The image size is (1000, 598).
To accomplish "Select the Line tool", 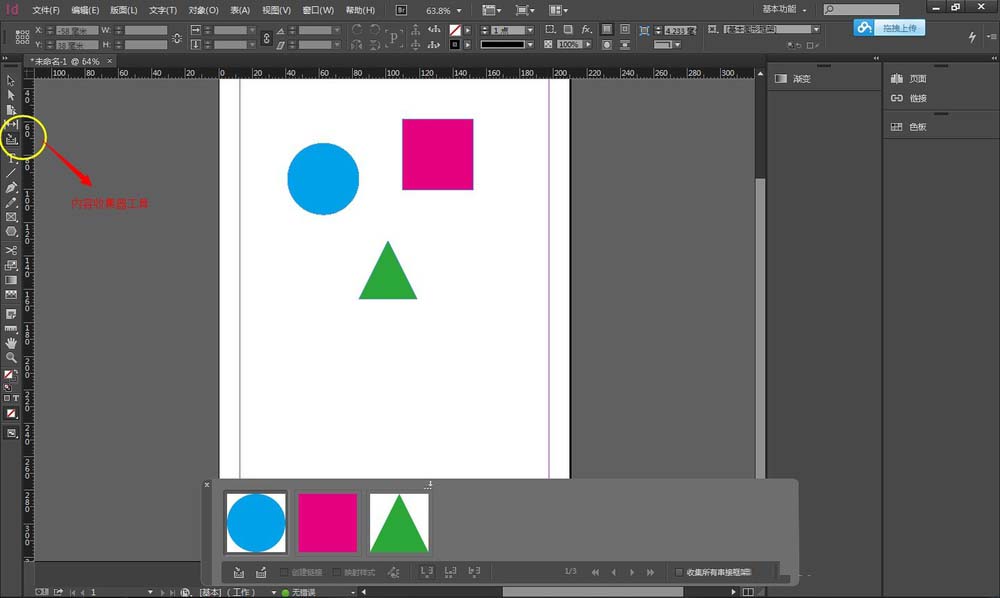I will coord(12,172).
